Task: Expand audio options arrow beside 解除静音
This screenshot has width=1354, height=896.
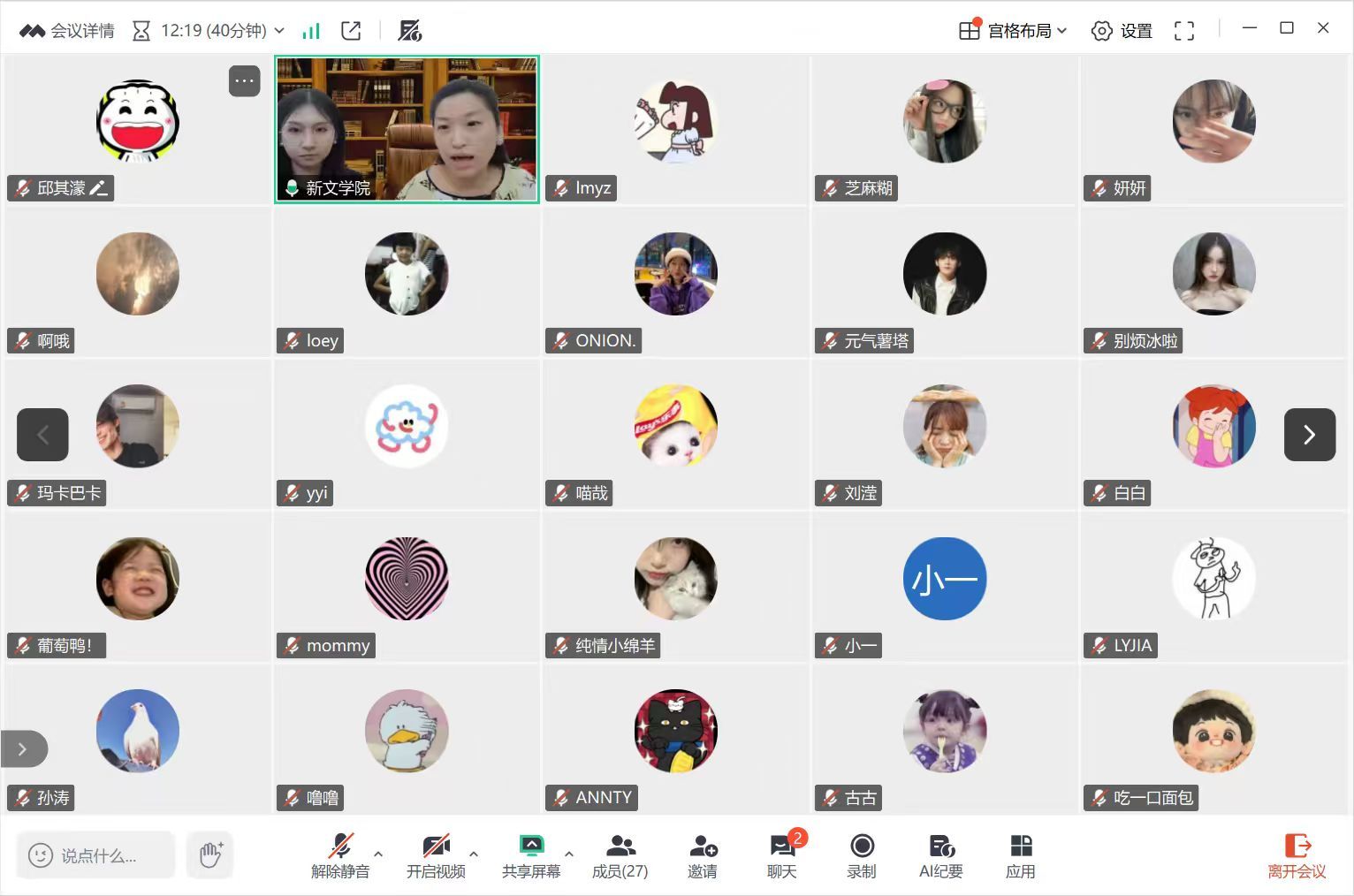Action: [x=378, y=854]
